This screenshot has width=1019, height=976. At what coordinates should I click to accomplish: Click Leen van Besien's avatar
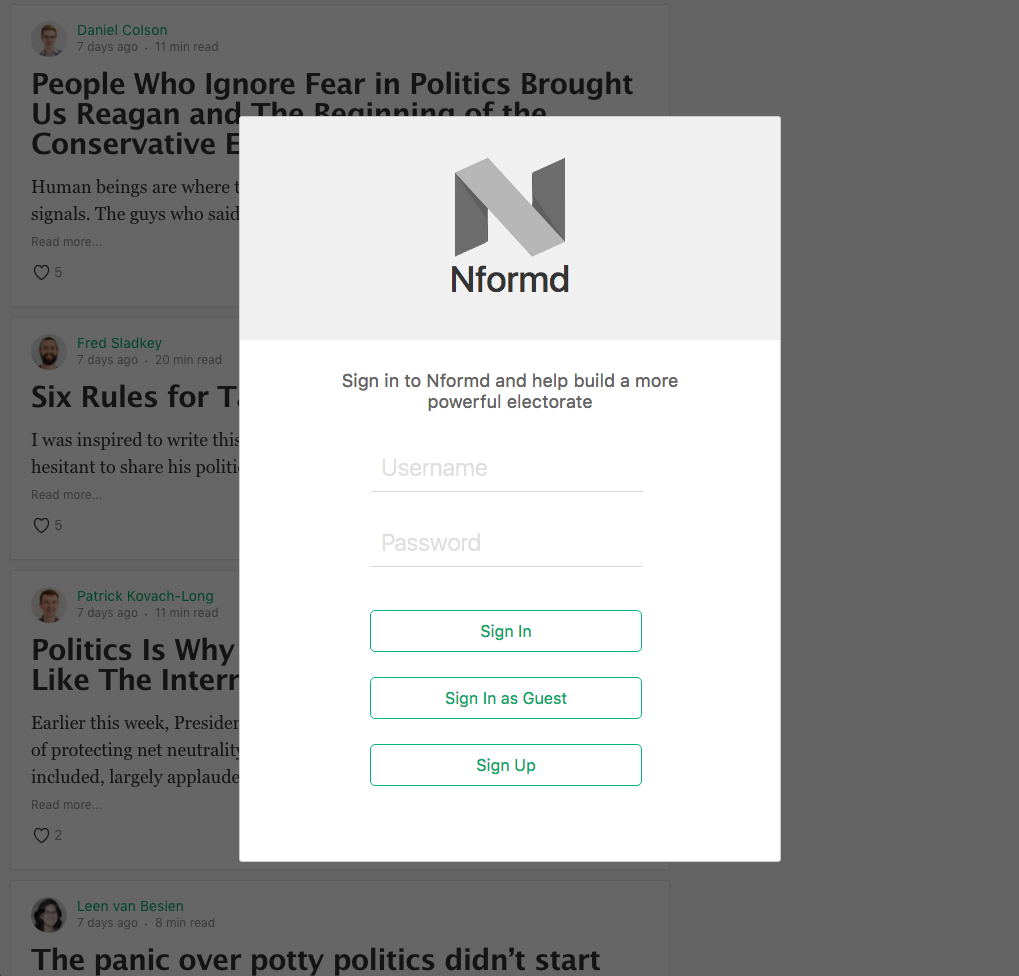49,915
